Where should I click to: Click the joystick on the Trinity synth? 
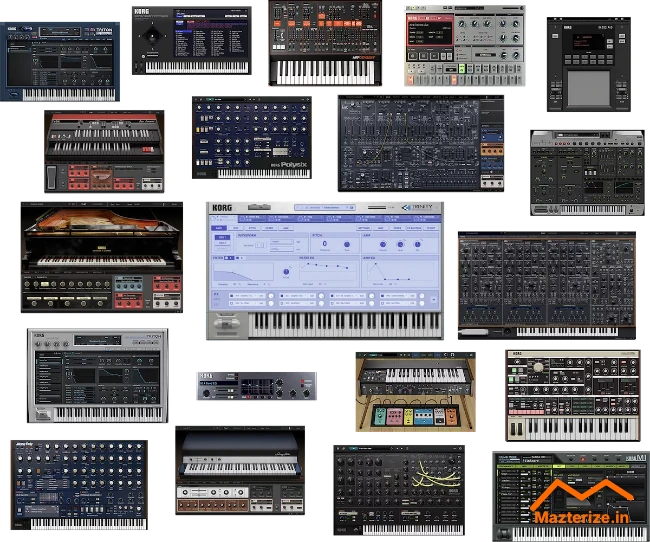coord(227,322)
